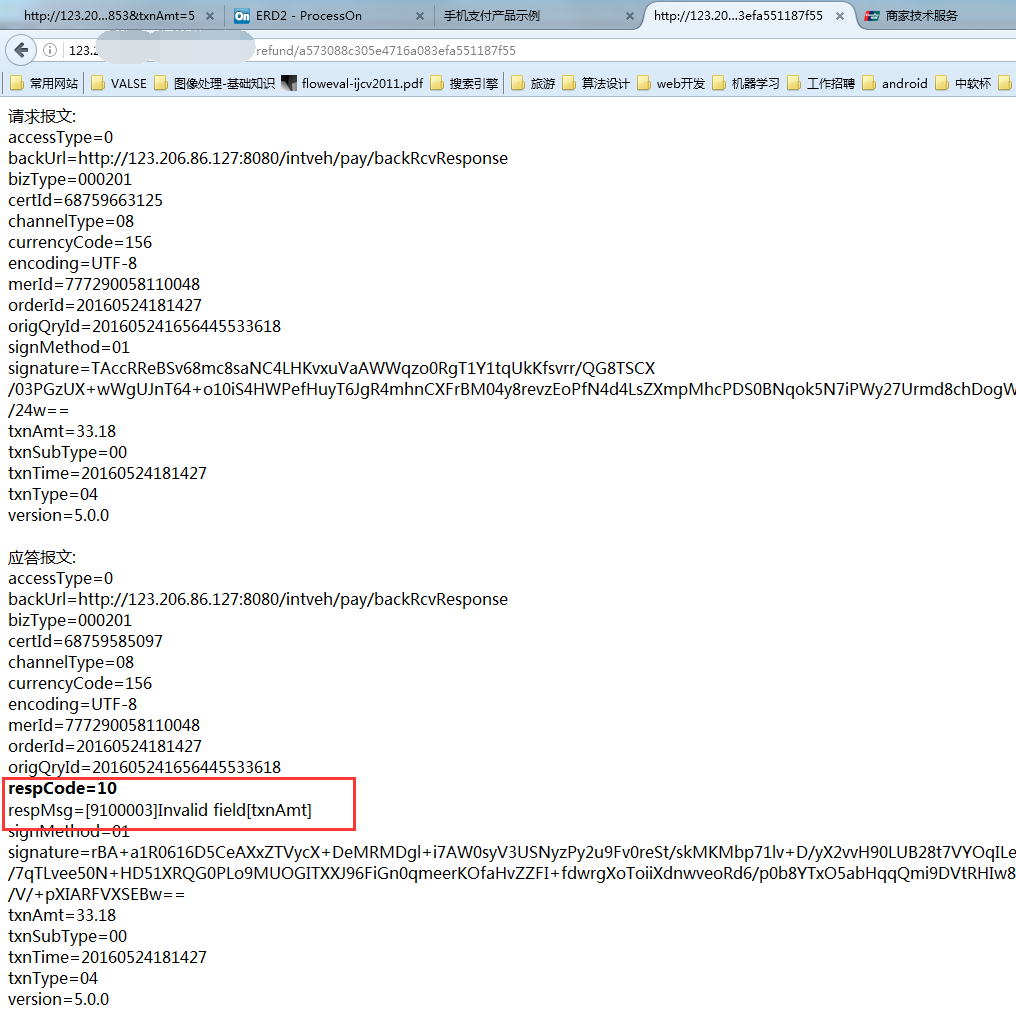Click request signature=TAccRReBSv68 line

point(332,368)
